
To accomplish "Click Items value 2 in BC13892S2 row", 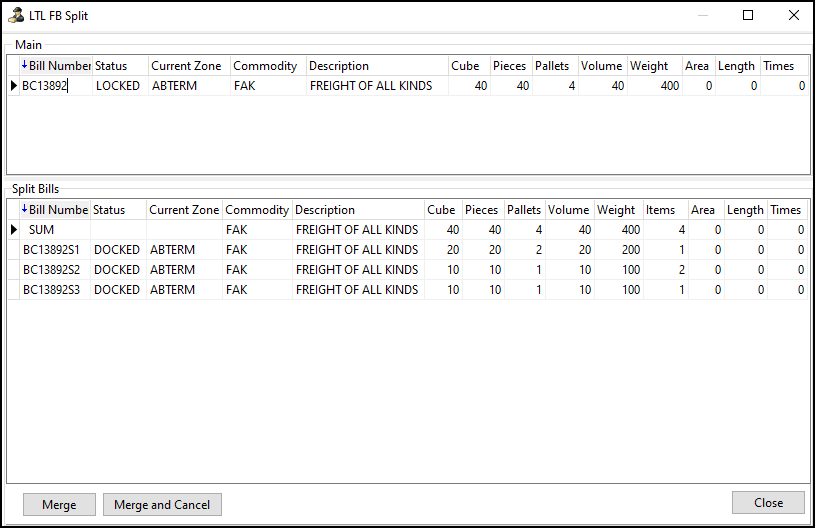I will 666,270.
